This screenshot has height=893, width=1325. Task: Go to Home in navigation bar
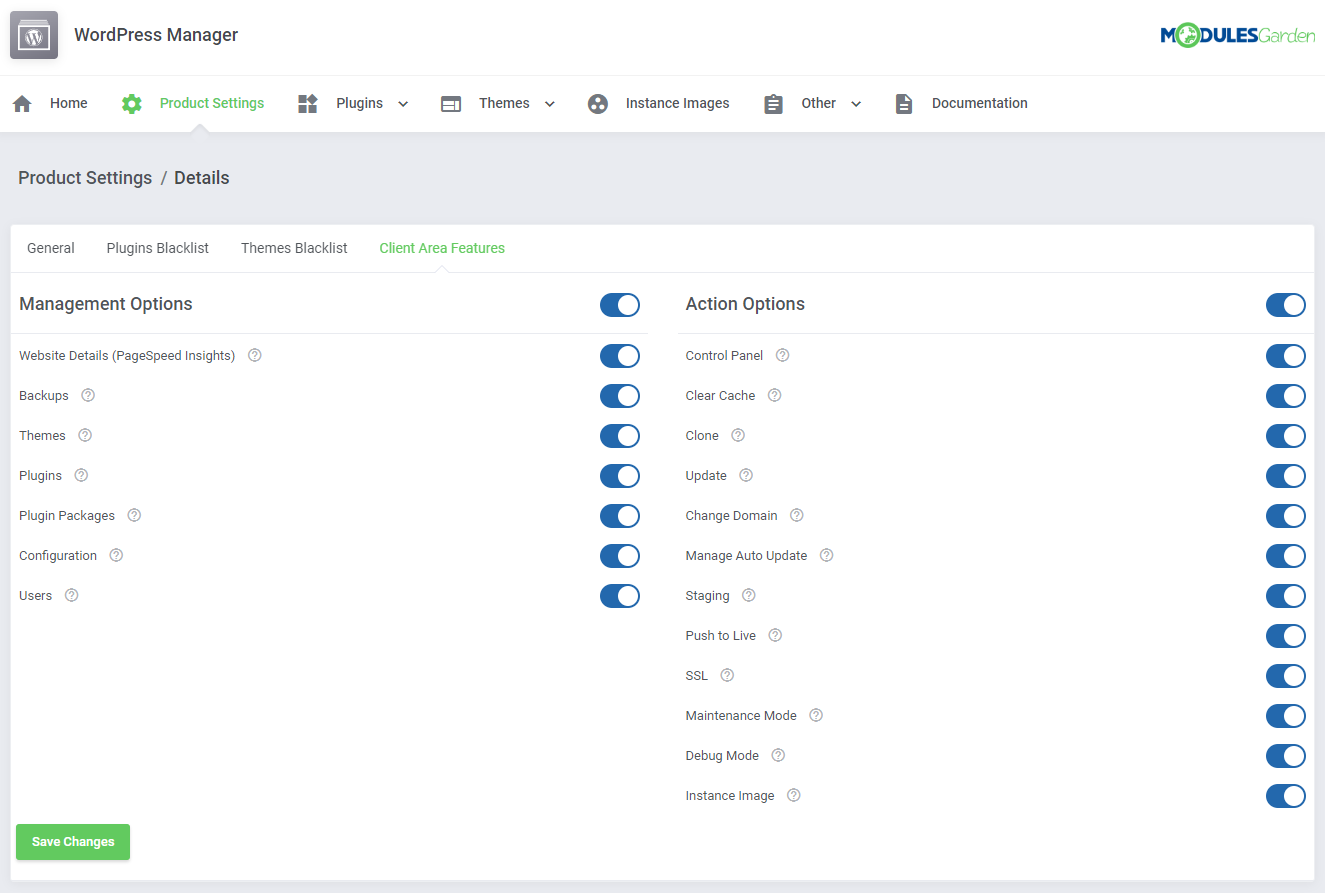[69, 103]
